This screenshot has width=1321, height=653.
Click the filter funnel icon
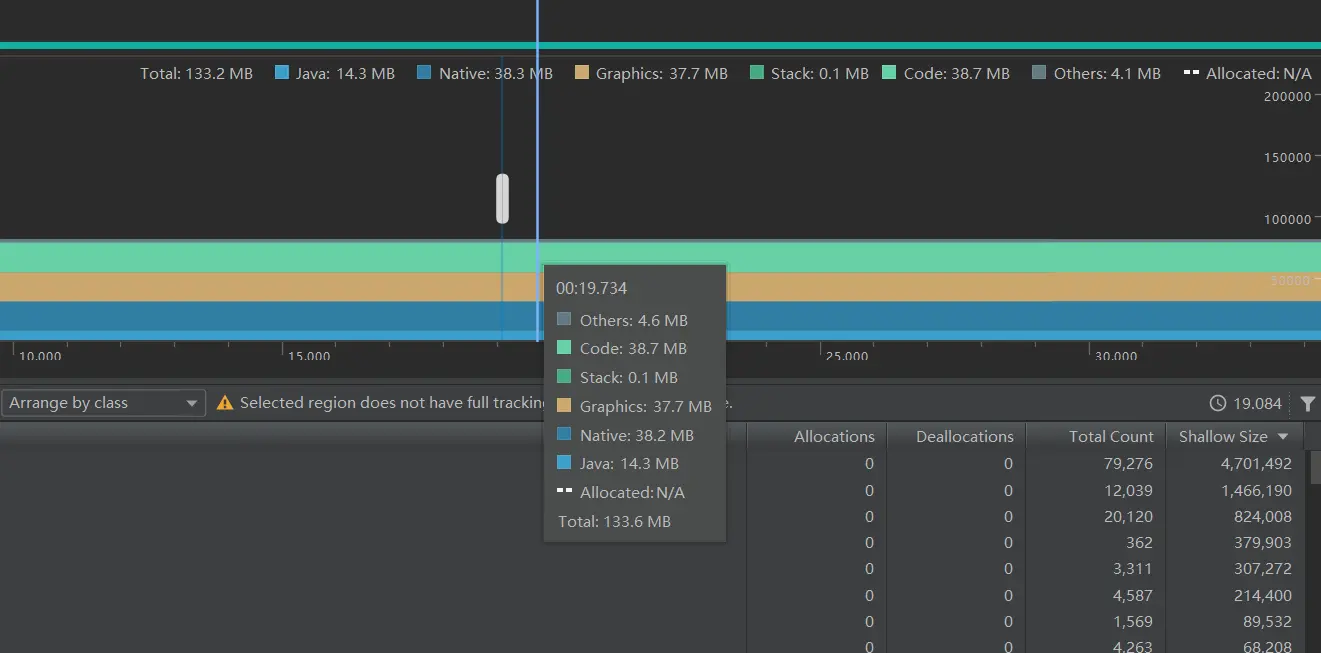(1308, 403)
